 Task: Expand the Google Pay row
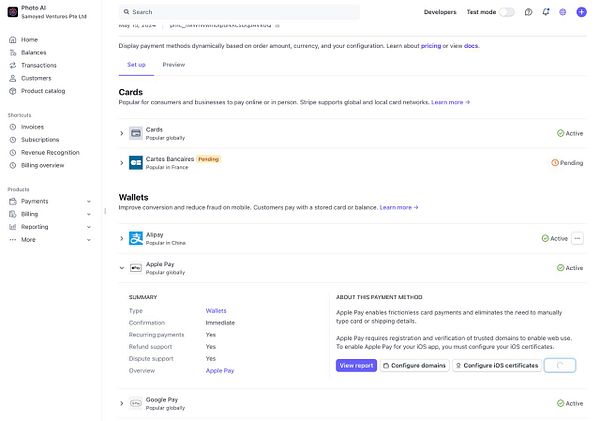[x=122, y=403]
